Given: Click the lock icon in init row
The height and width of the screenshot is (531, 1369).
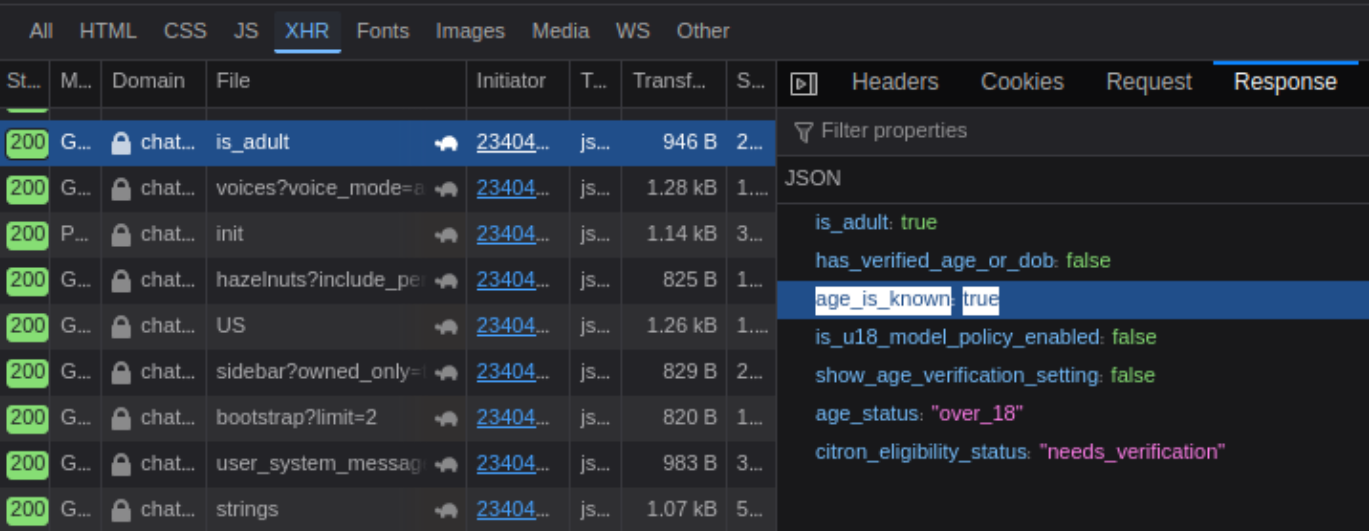Looking at the screenshot, I should tap(121, 234).
